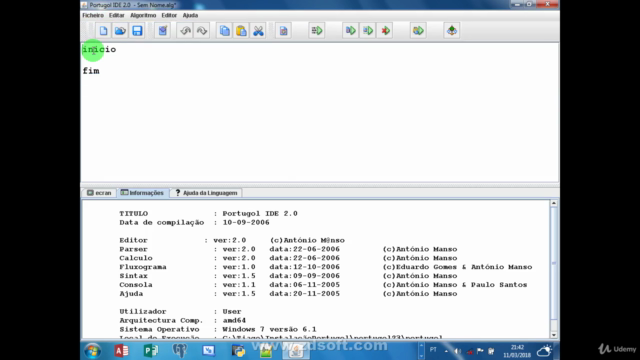Show hidden tray icons with the arrow
Screen dimensions: 640x360
pos(446,351)
